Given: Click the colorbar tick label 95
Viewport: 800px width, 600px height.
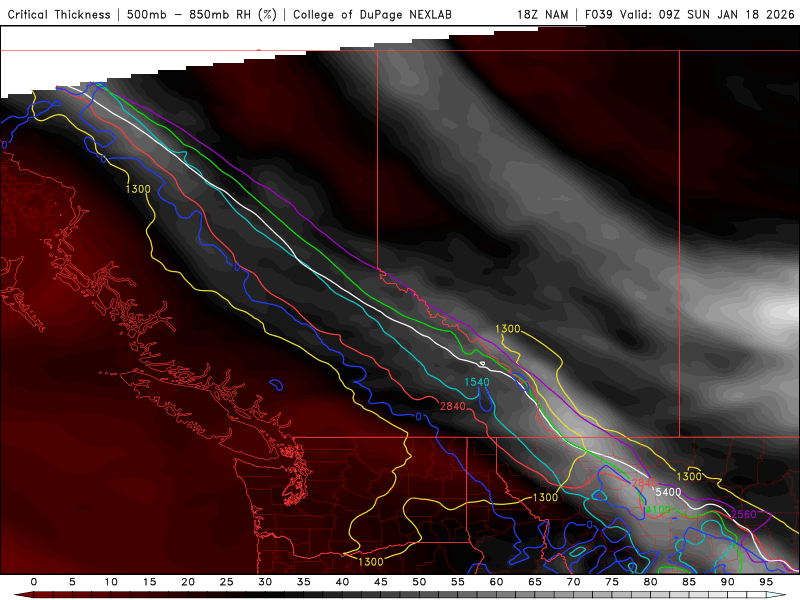Looking at the screenshot, I should point(766,582).
